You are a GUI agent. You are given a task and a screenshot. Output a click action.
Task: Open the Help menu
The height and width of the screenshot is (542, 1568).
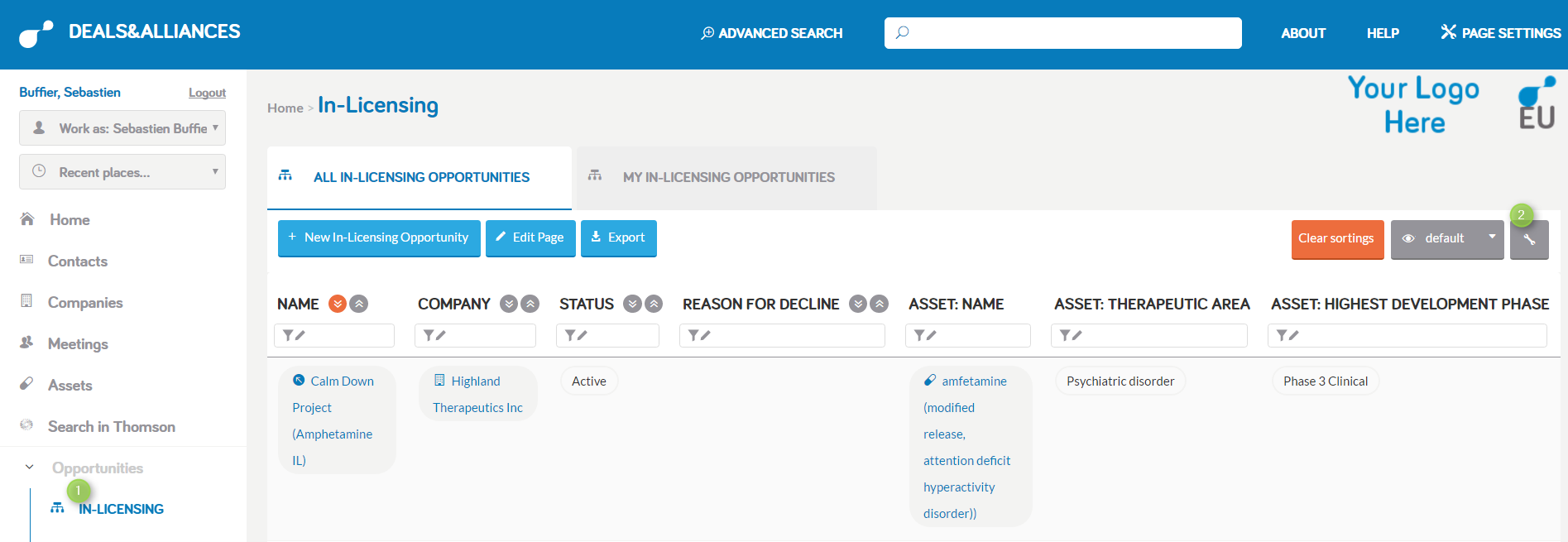tap(1383, 33)
